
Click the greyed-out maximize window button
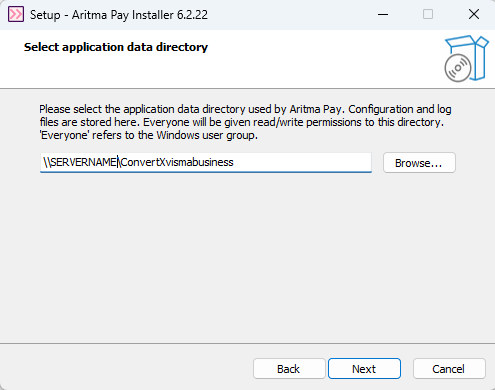(x=428, y=14)
